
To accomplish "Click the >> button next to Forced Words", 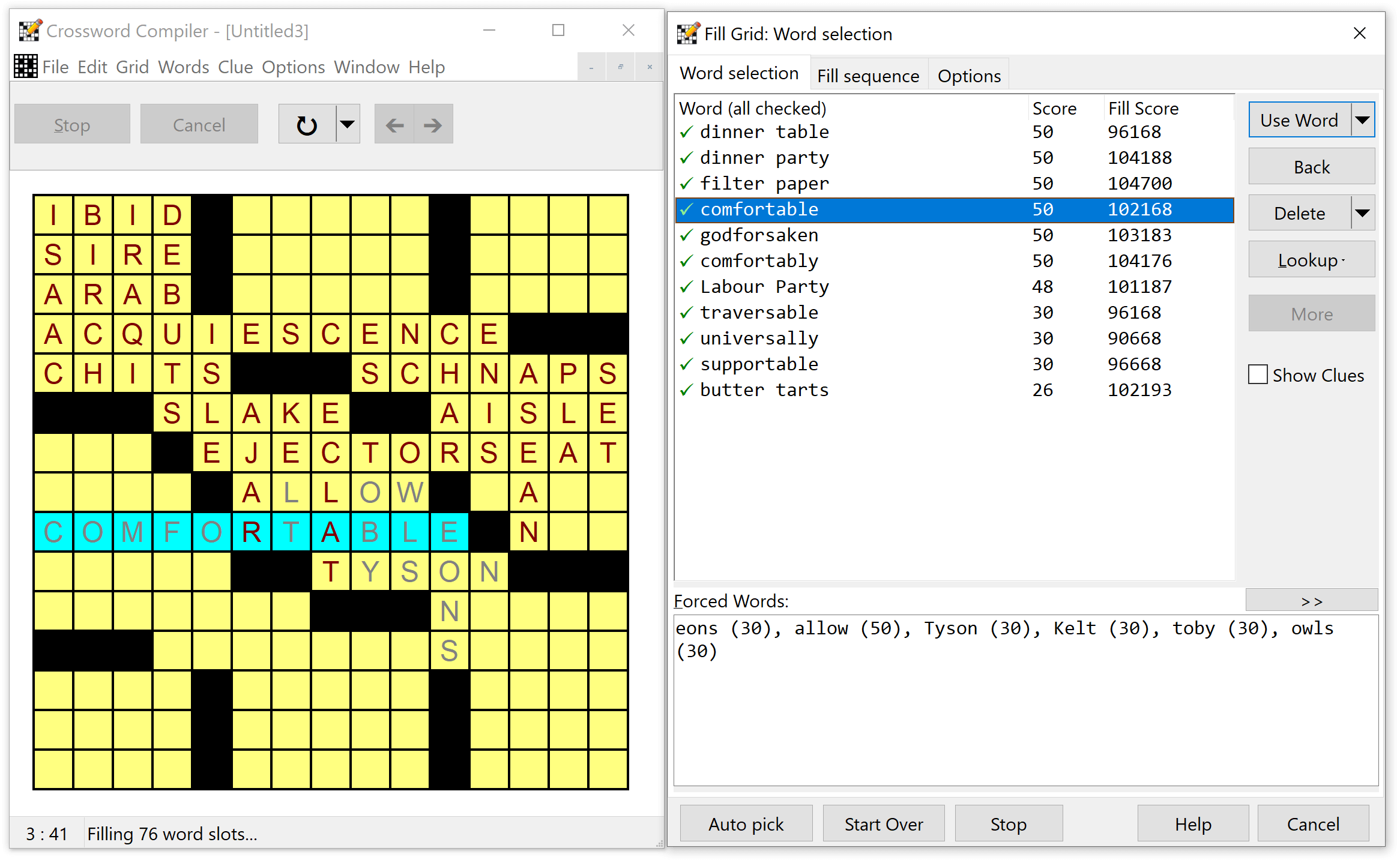I will coord(1312,601).
